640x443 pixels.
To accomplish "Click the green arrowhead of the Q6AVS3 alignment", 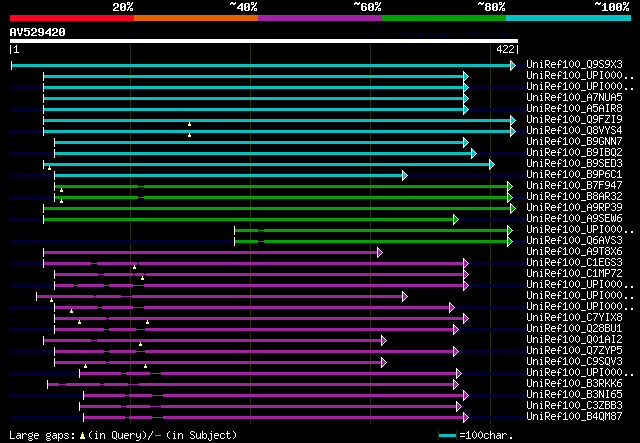I will [509, 242].
